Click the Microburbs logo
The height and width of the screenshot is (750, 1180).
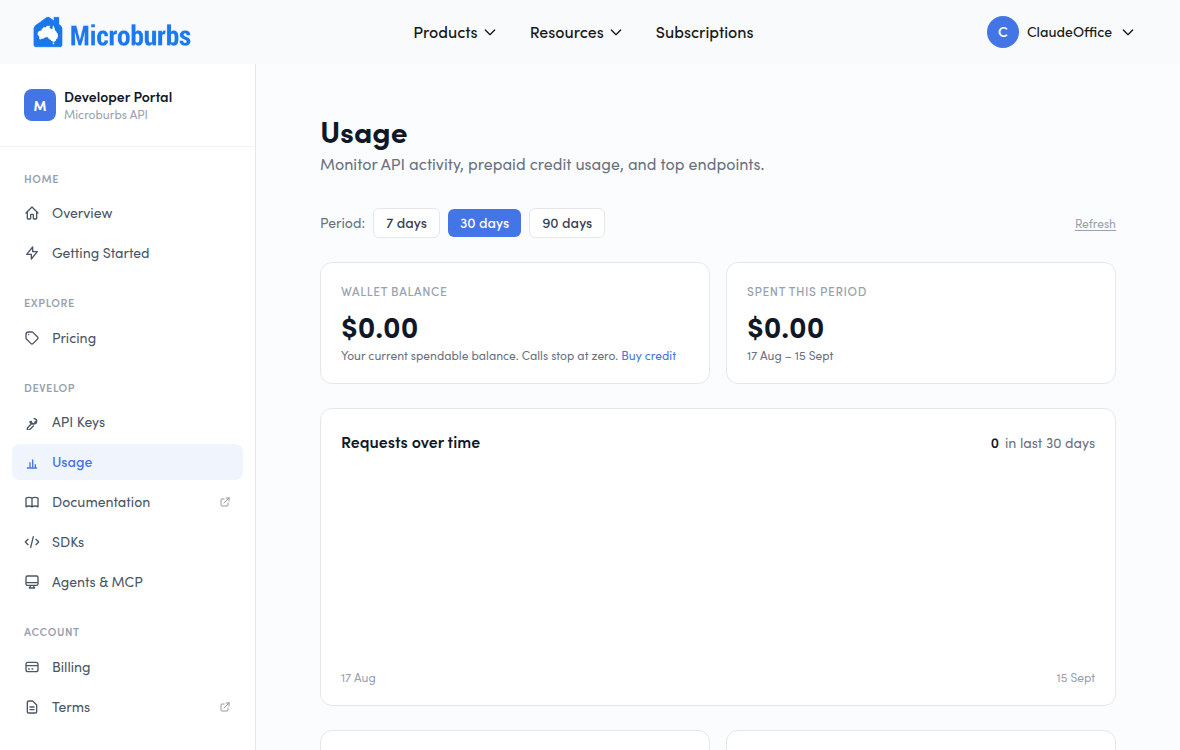click(x=112, y=32)
